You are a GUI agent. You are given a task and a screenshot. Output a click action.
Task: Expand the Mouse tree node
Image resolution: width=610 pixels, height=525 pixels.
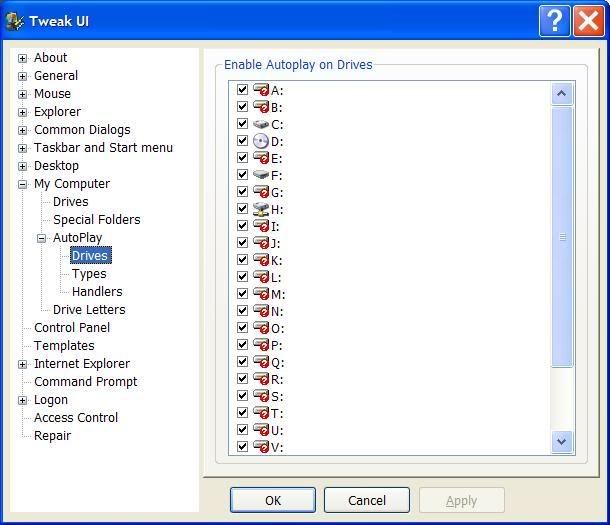tap(23, 94)
